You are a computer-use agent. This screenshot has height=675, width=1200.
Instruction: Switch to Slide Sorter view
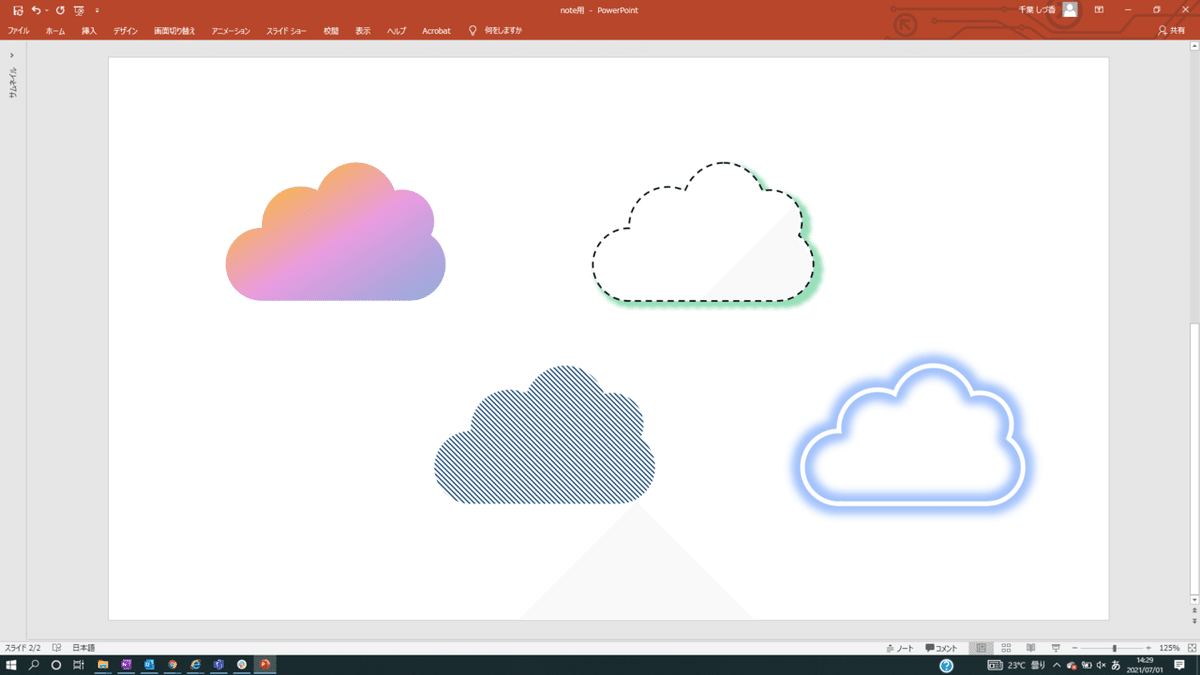click(1006, 648)
